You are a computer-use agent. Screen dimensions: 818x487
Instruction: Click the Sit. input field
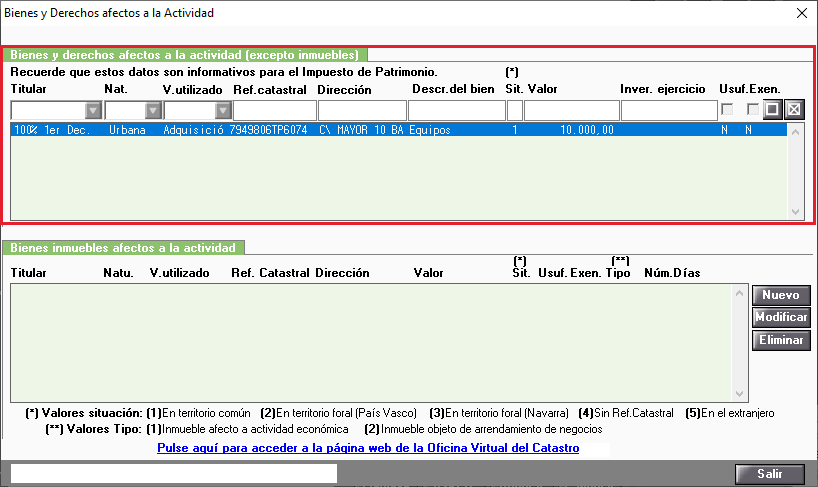[x=515, y=111]
